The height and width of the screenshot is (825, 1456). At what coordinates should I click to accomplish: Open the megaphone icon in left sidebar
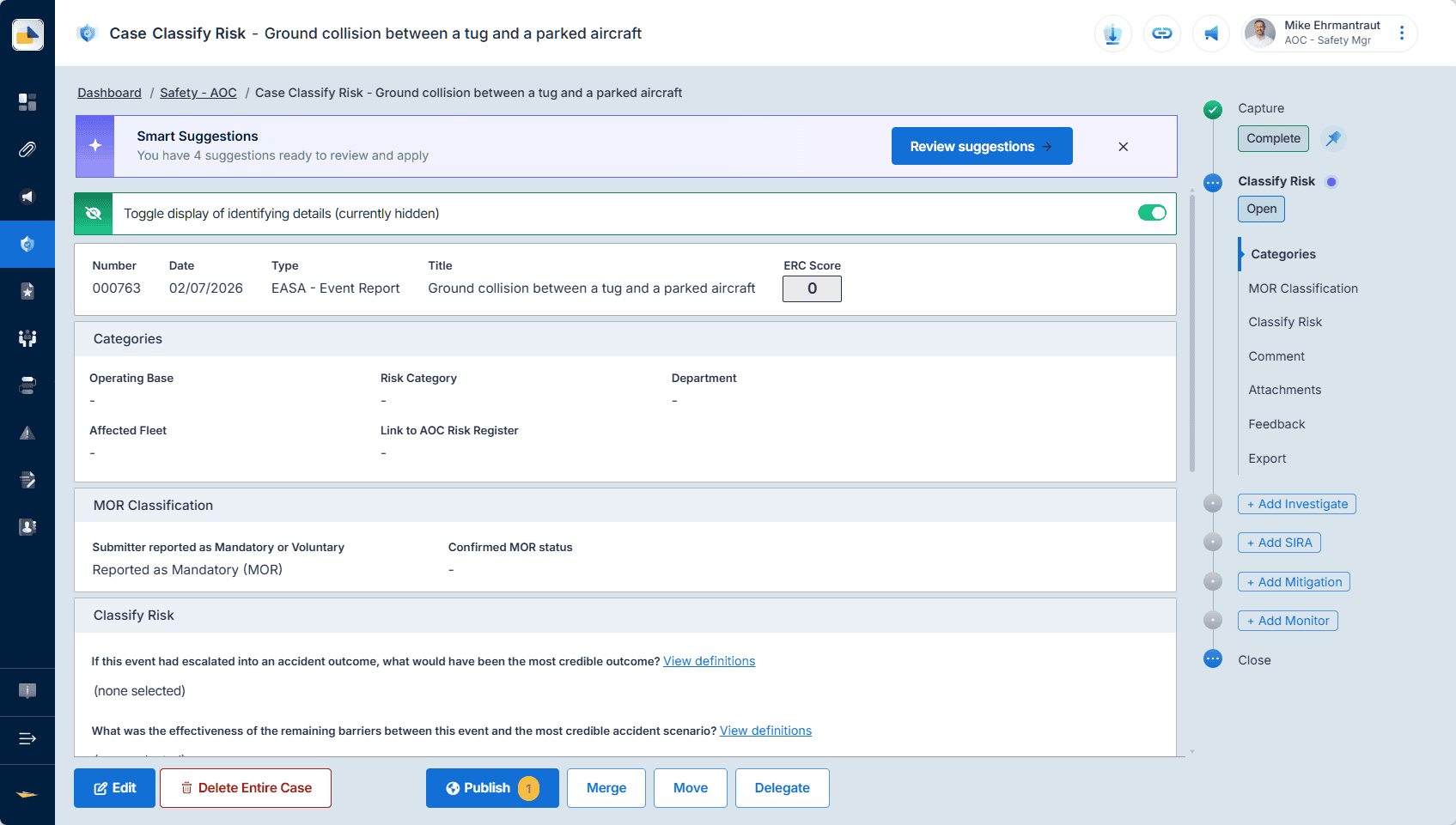27,197
